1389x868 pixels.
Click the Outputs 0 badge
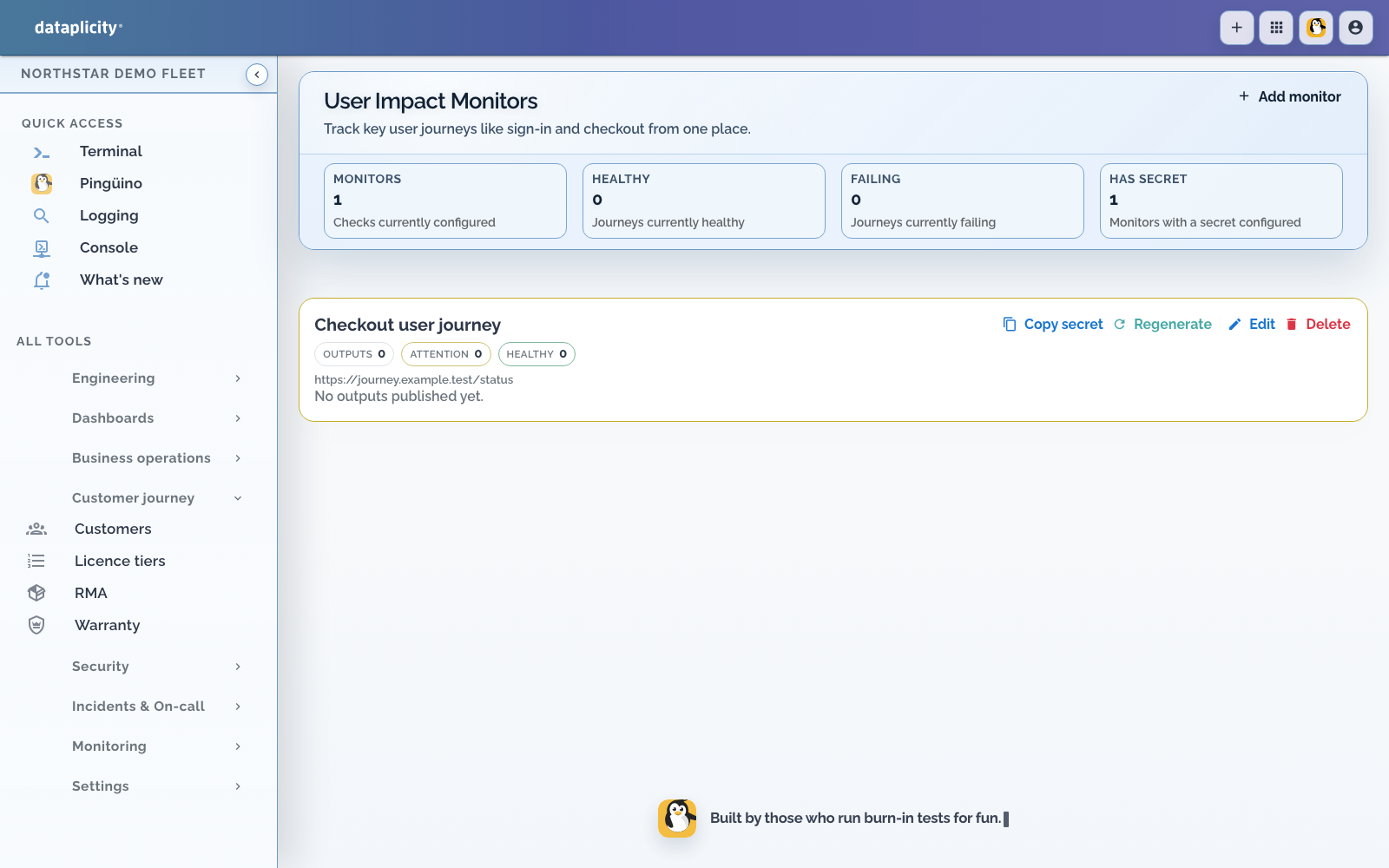(354, 354)
